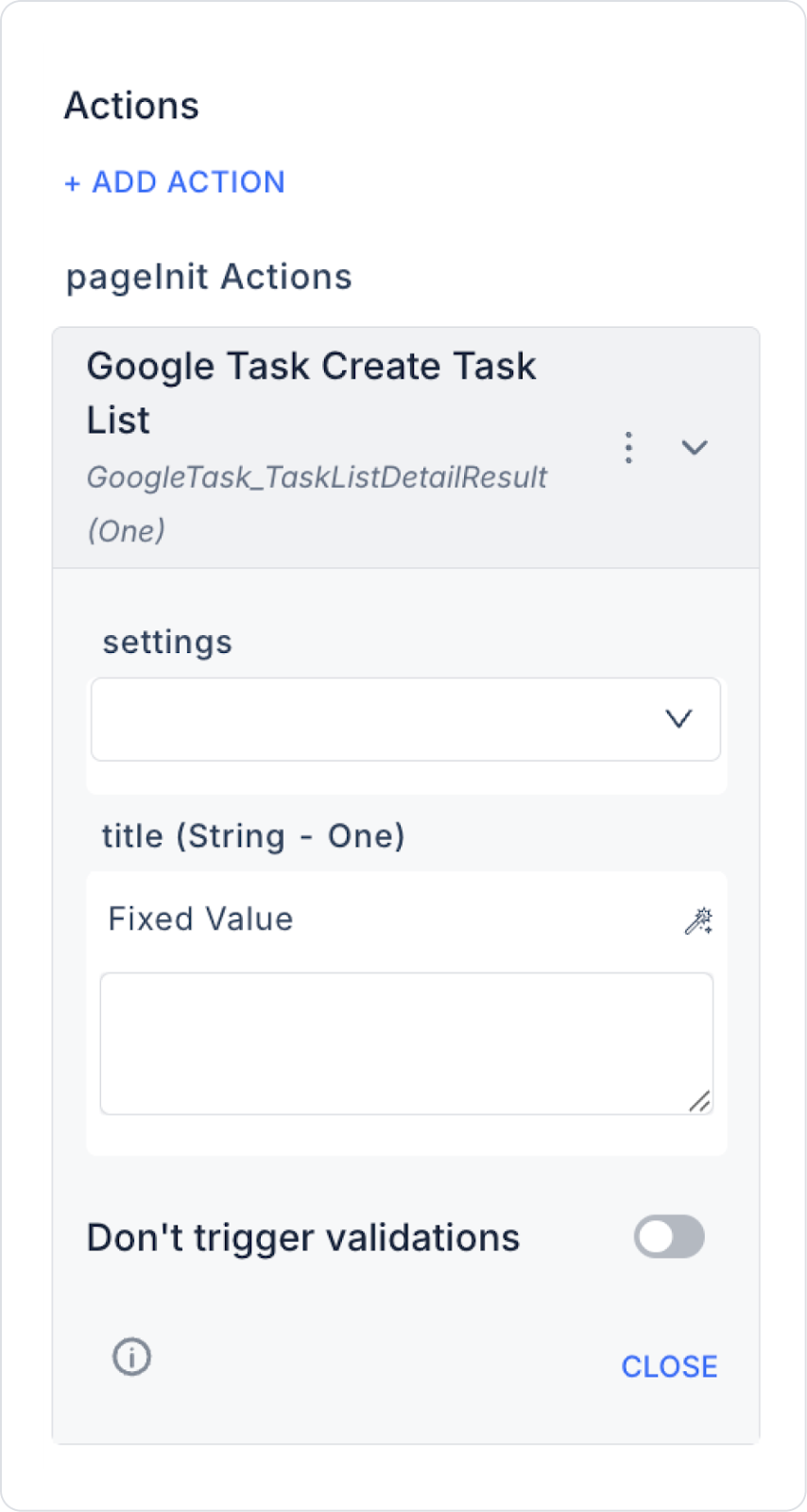Click the Fixed Value label

(x=200, y=919)
